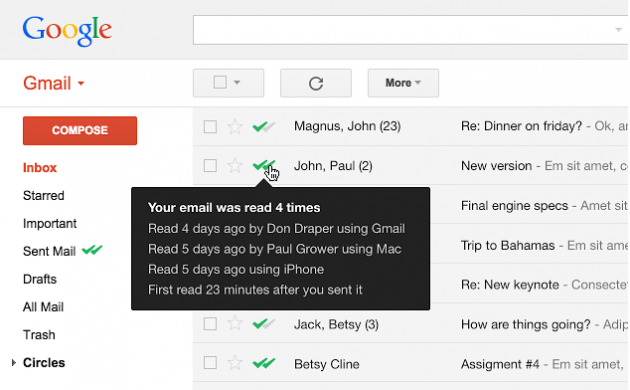Open the Gmail dropdown switcher
The image size is (630, 390).
(81, 84)
